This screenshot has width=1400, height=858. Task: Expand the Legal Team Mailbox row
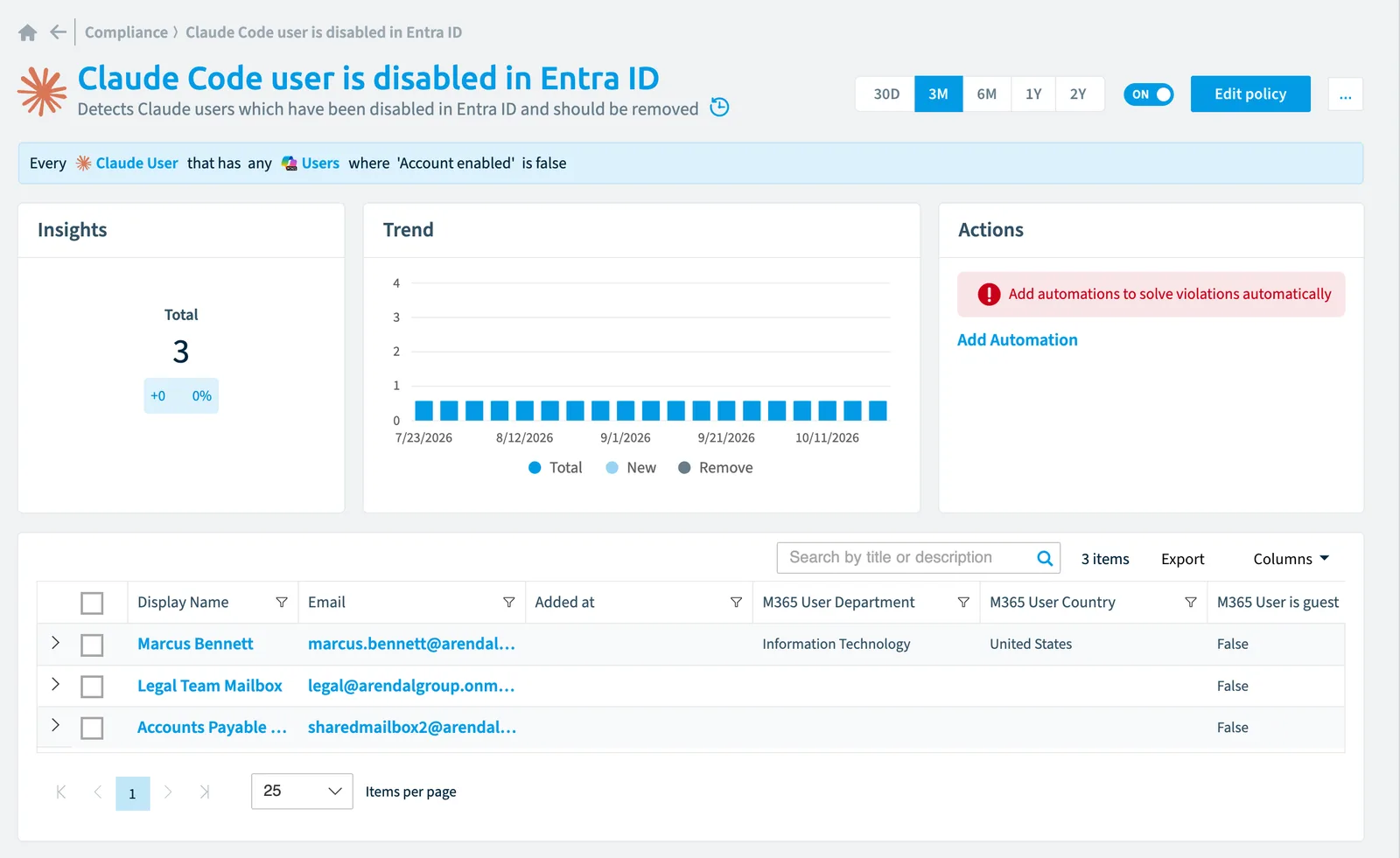pos(55,684)
